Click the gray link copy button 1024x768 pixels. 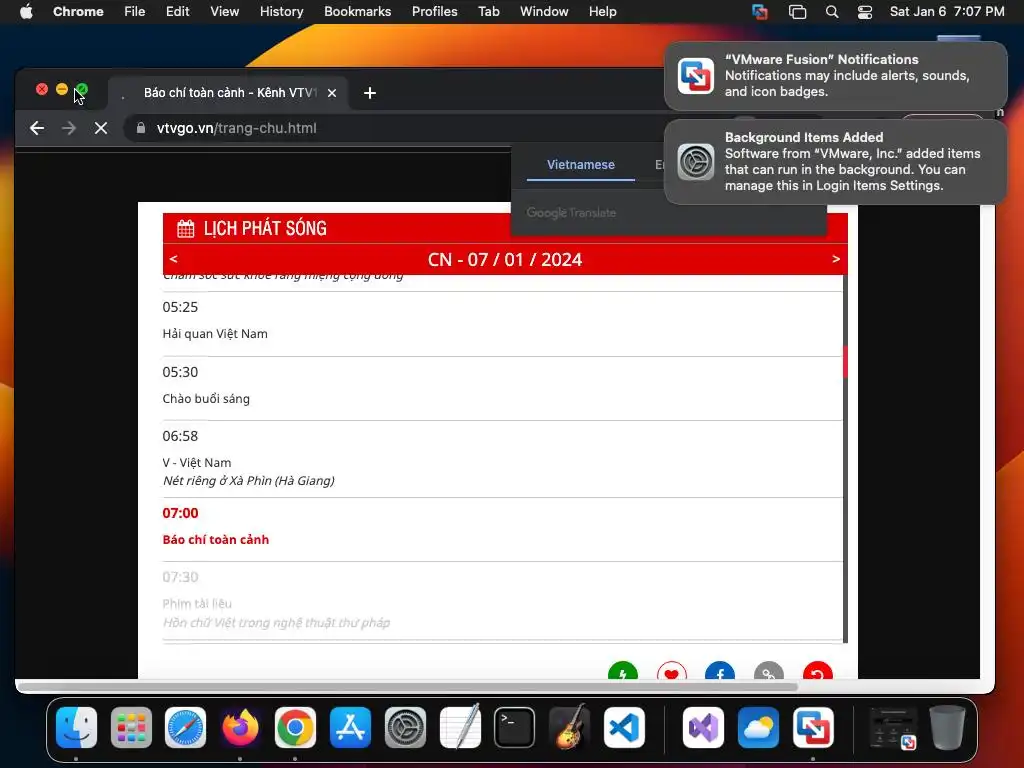point(769,671)
